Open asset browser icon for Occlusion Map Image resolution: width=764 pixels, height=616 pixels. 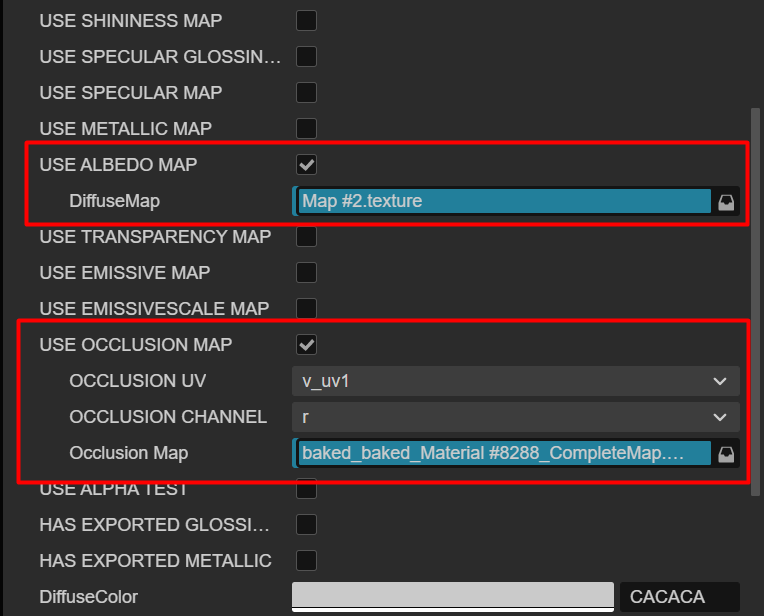726,454
